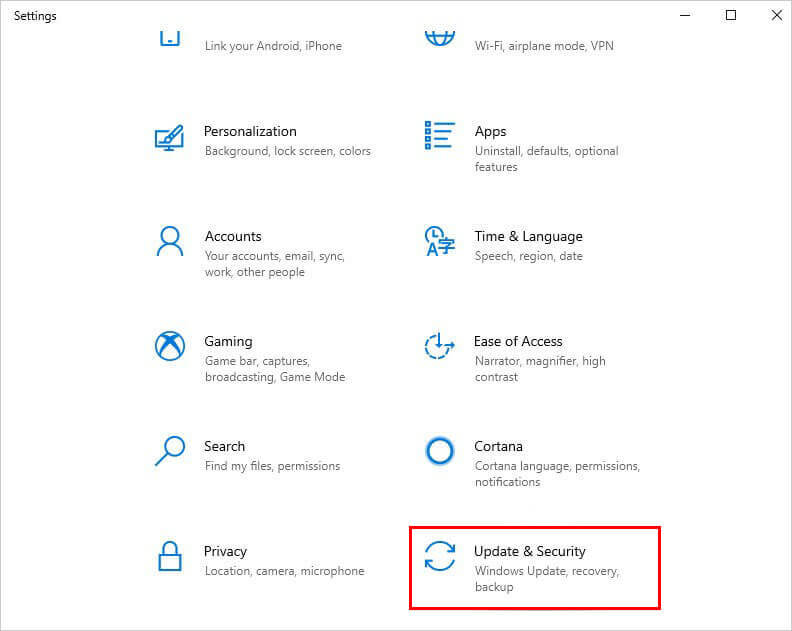Viewport: 792px width, 631px height.
Task: Maximize the Settings window
Action: [x=730, y=15]
